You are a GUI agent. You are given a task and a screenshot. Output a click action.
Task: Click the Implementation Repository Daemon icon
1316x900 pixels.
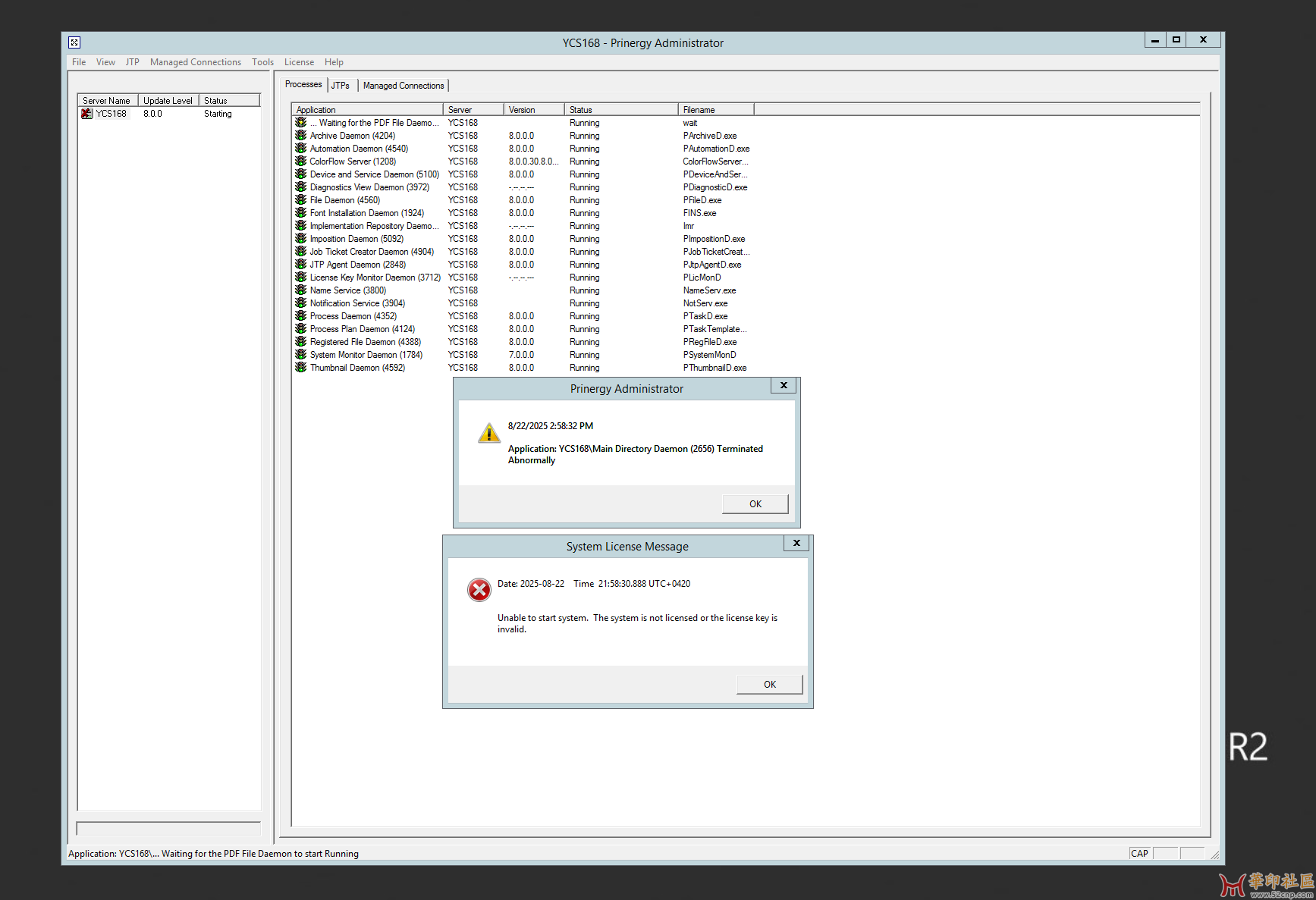tap(301, 226)
